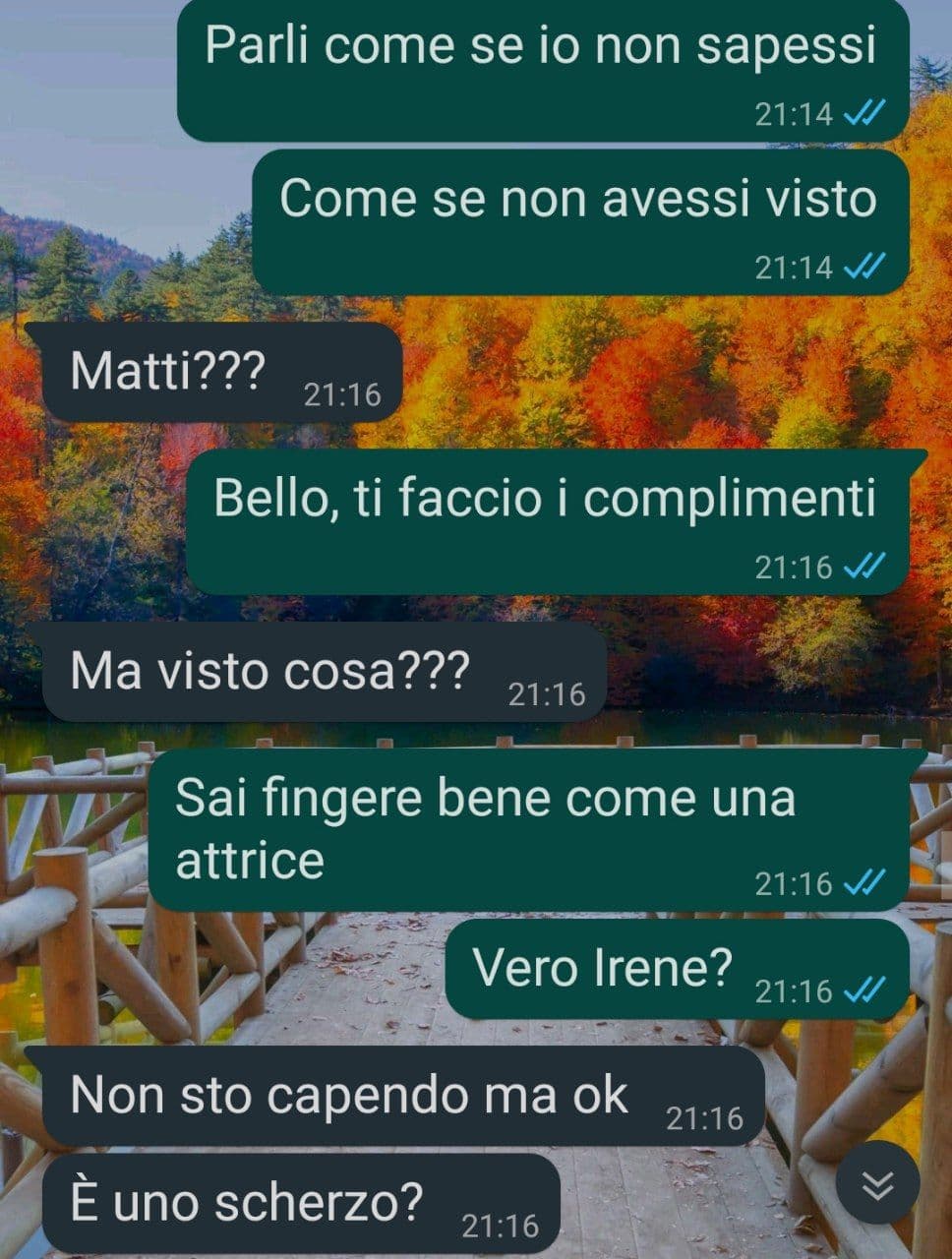Screen dimensions: 952x1259
Task: Tap the 21:14 timestamp on 'Come se non avessi visto'
Action: click(x=794, y=267)
